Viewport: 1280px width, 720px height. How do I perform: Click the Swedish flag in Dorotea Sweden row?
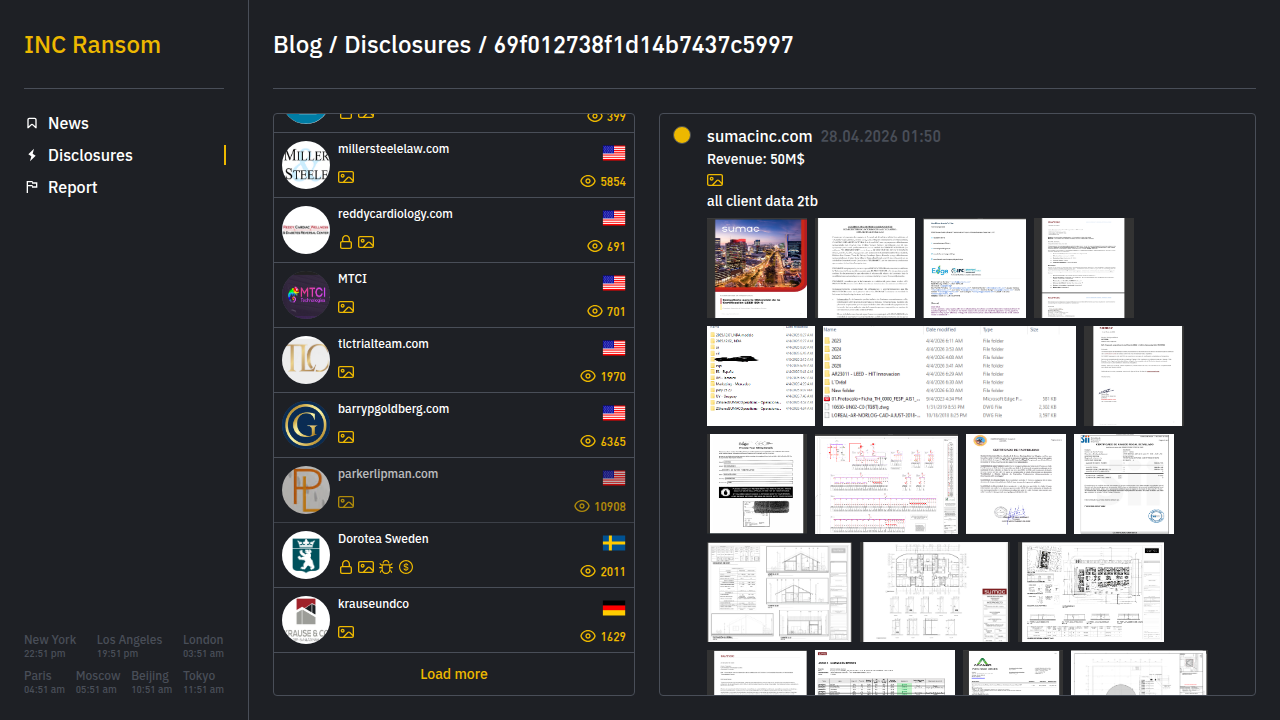tap(614, 543)
